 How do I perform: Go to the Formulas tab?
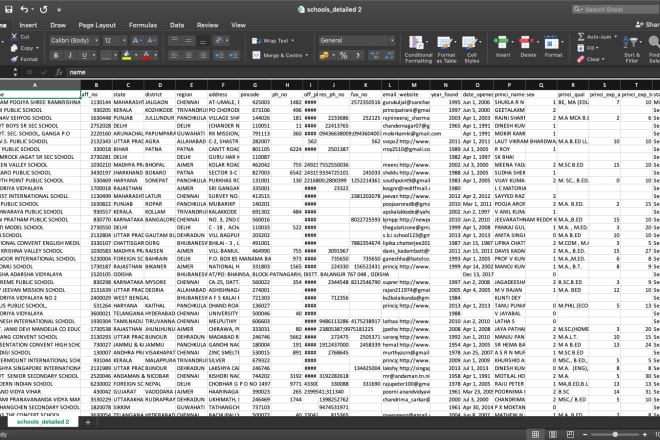pyautogui.click(x=143, y=25)
